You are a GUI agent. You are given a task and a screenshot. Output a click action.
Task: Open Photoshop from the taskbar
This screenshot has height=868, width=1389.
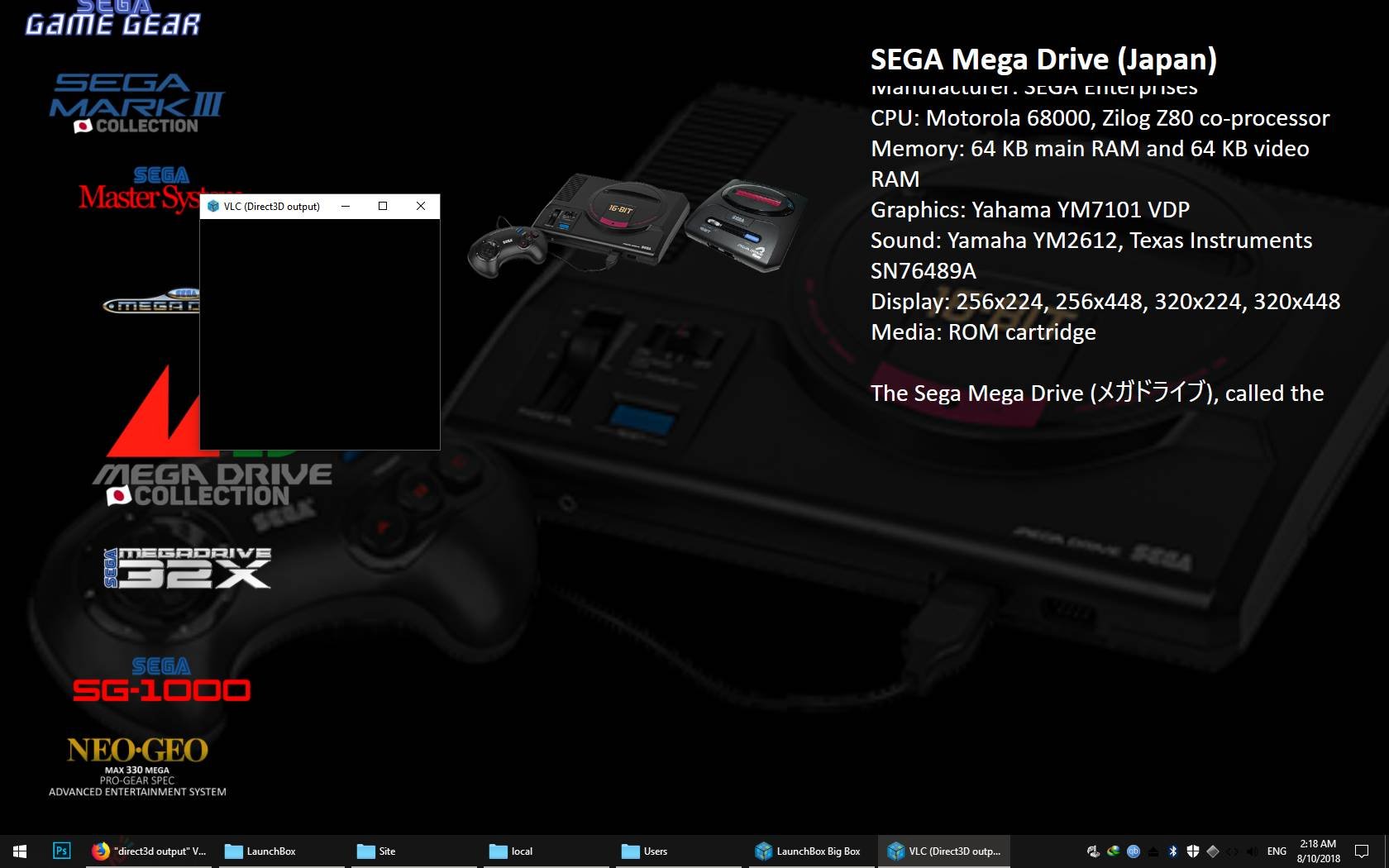[61, 851]
